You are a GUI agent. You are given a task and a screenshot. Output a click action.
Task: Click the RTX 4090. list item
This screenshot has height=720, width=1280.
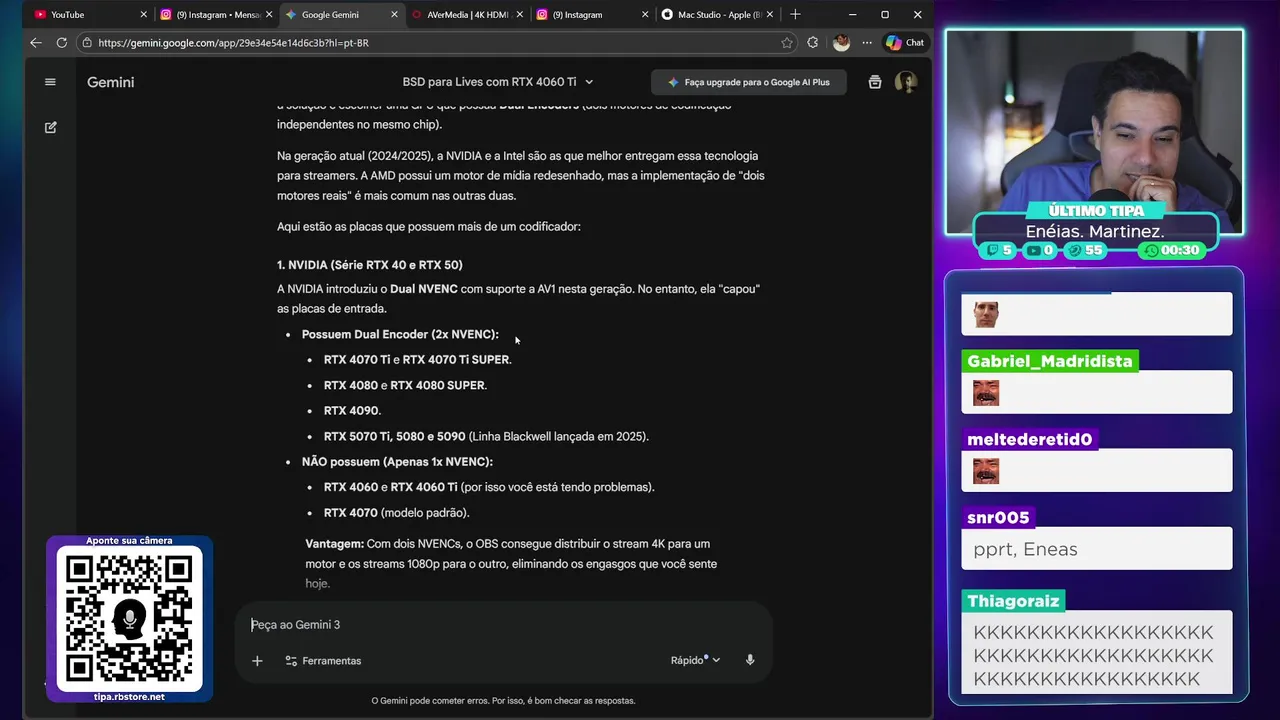click(x=352, y=411)
